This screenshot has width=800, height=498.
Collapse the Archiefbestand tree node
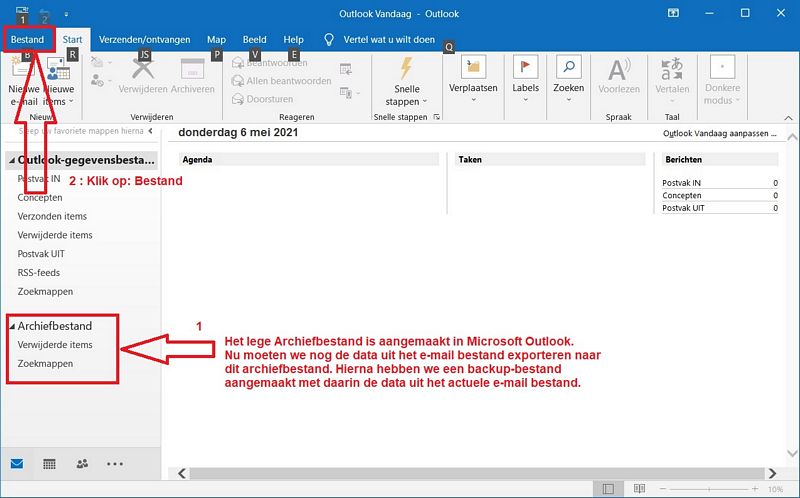(x=12, y=326)
